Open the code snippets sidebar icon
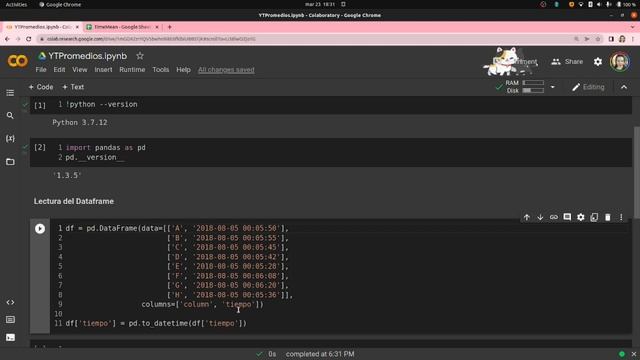This screenshot has width=640, height=360. click(x=10, y=302)
